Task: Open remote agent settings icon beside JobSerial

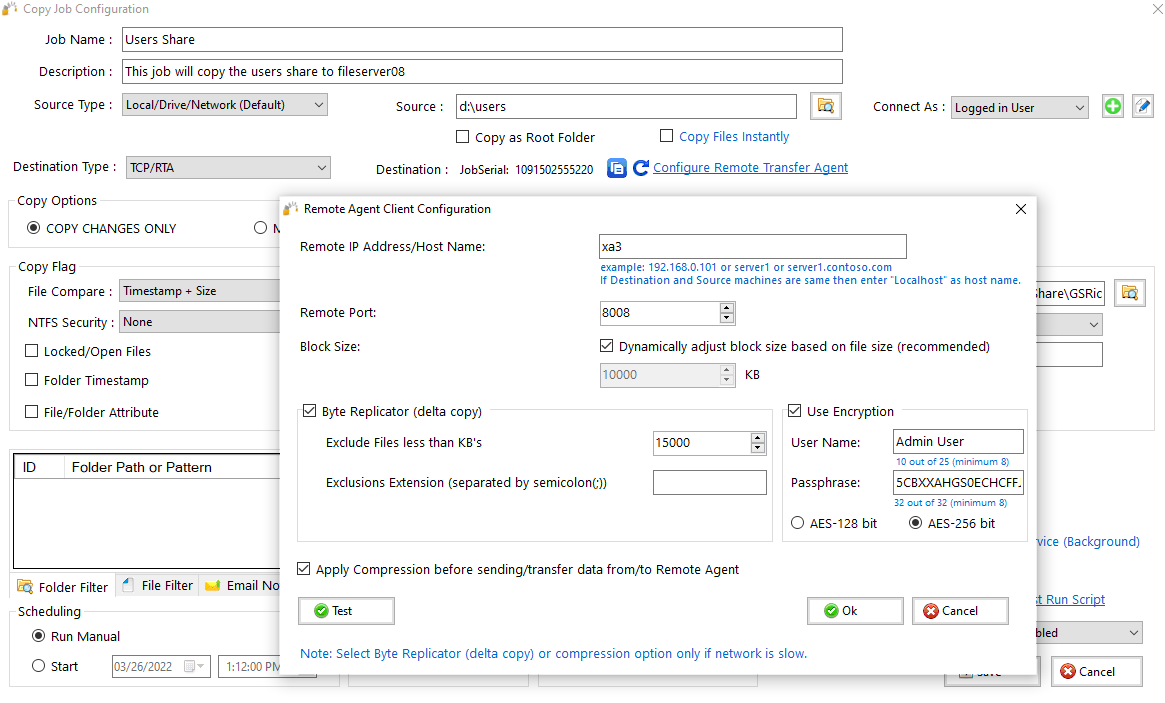Action: tap(617, 168)
